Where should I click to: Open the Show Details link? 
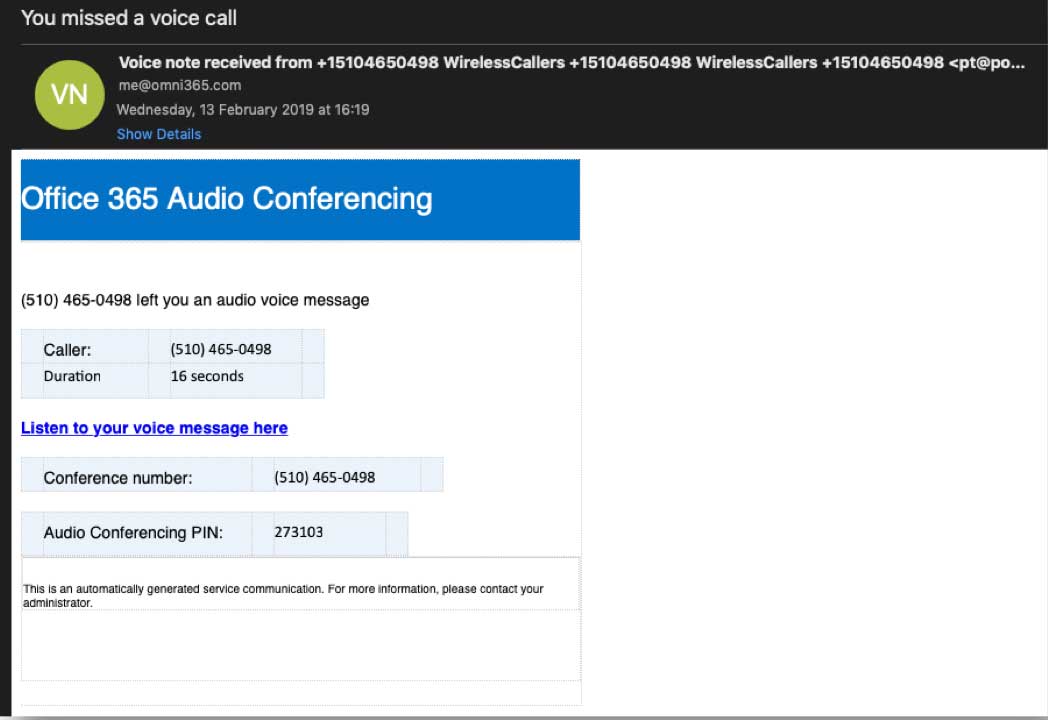tap(158, 133)
